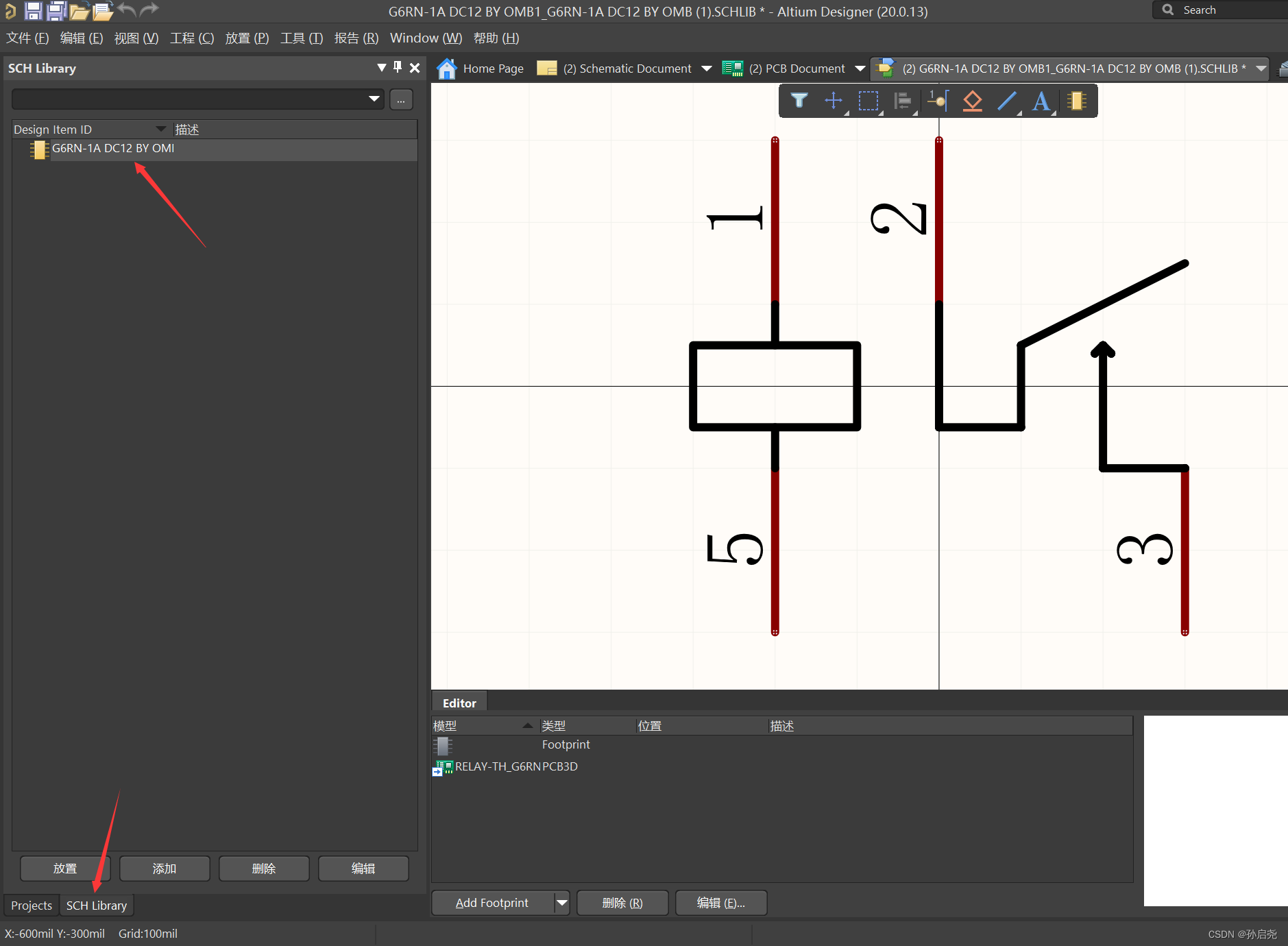Click the footprint model type icon
Image resolution: width=1288 pixels, height=946 pixels.
(x=443, y=745)
